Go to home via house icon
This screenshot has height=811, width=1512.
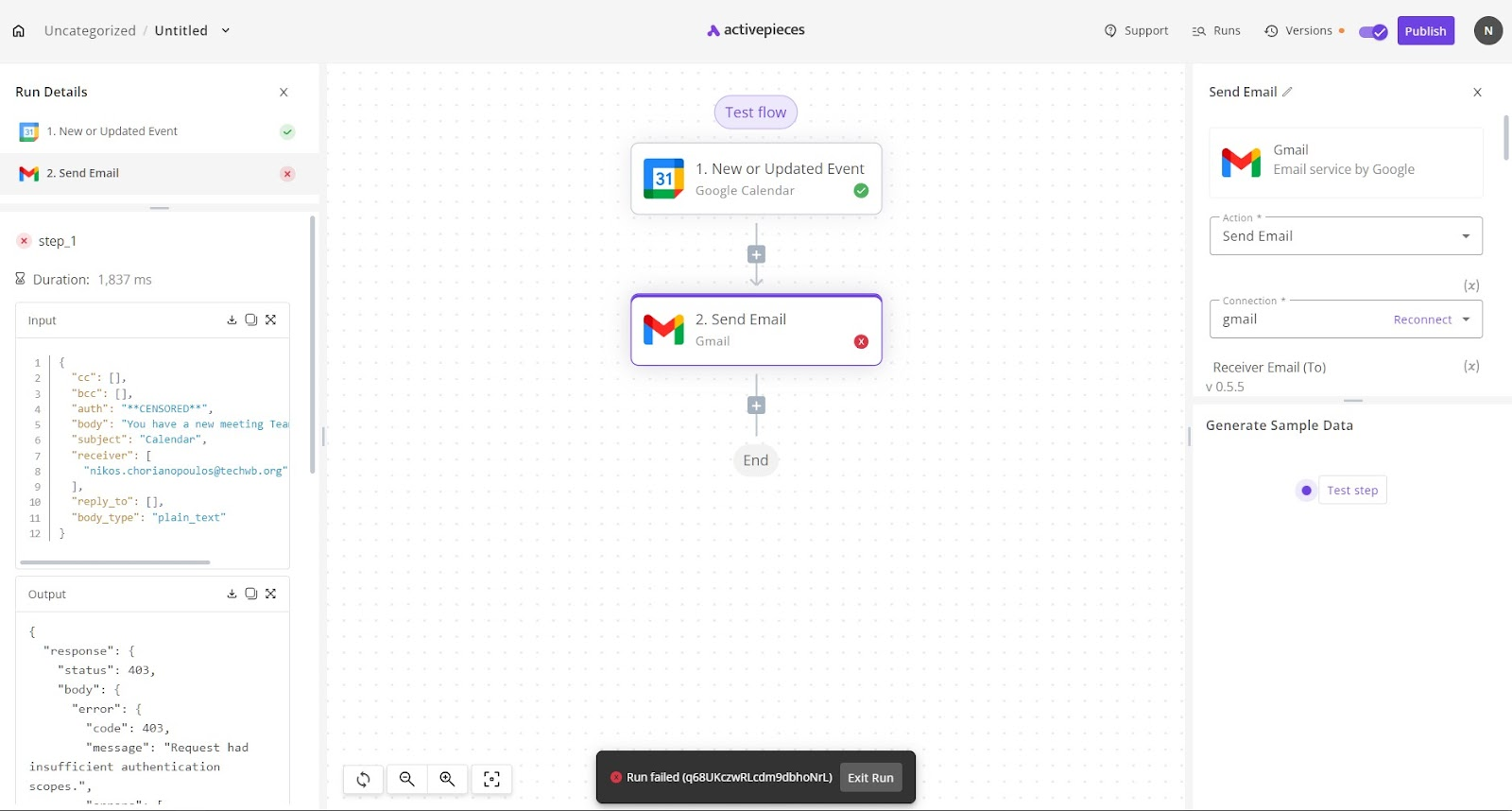click(18, 30)
